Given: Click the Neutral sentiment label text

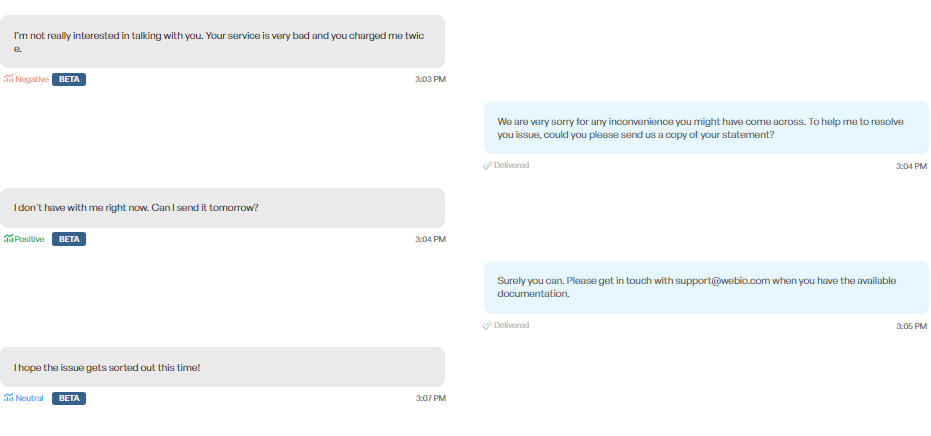Looking at the screenshot, I should click(30, 398).
